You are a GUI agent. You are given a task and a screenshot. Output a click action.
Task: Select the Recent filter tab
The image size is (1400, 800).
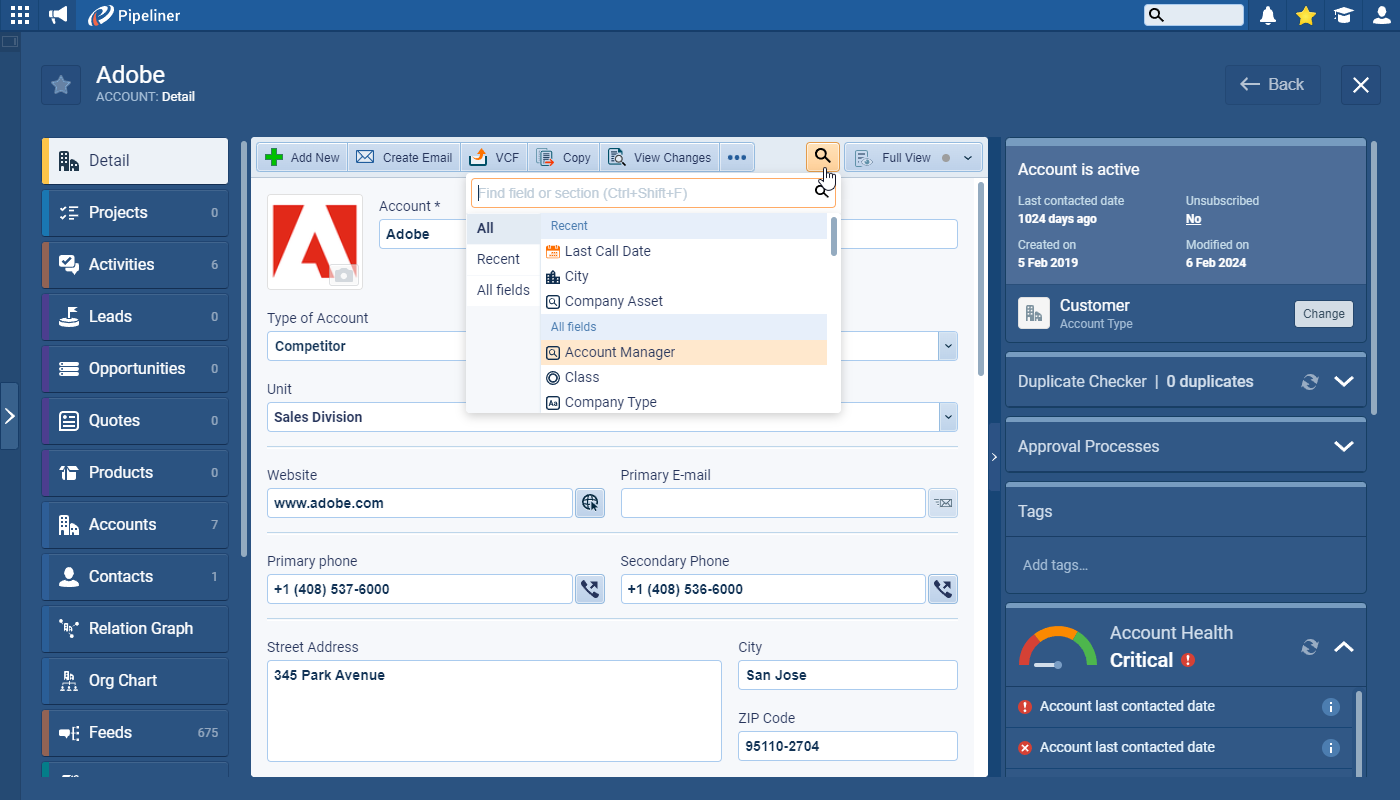[x=498, y=259]
